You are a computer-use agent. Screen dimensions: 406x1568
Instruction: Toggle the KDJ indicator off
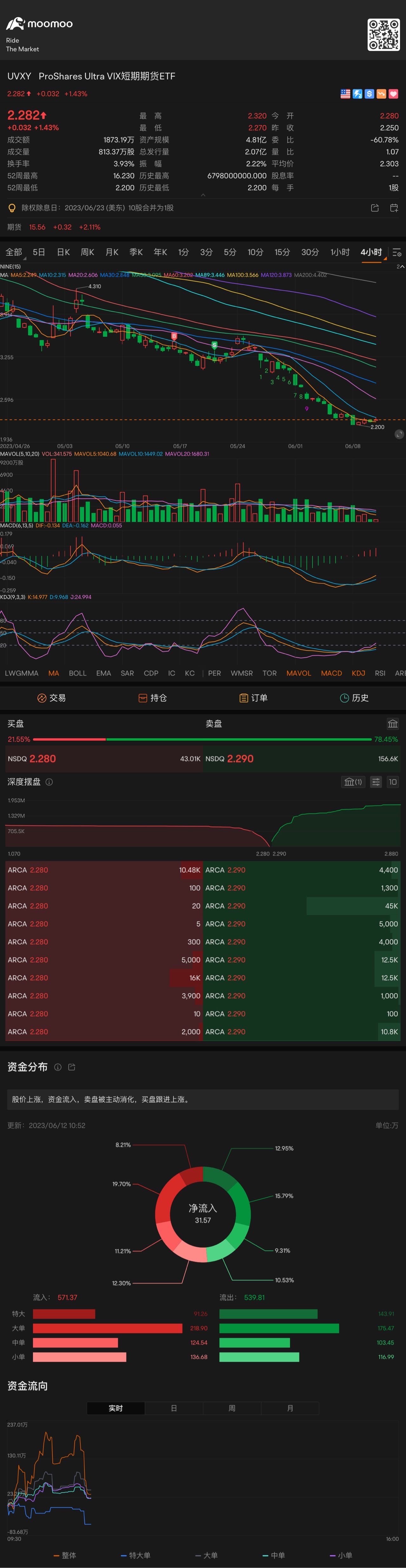coord(358,673)
